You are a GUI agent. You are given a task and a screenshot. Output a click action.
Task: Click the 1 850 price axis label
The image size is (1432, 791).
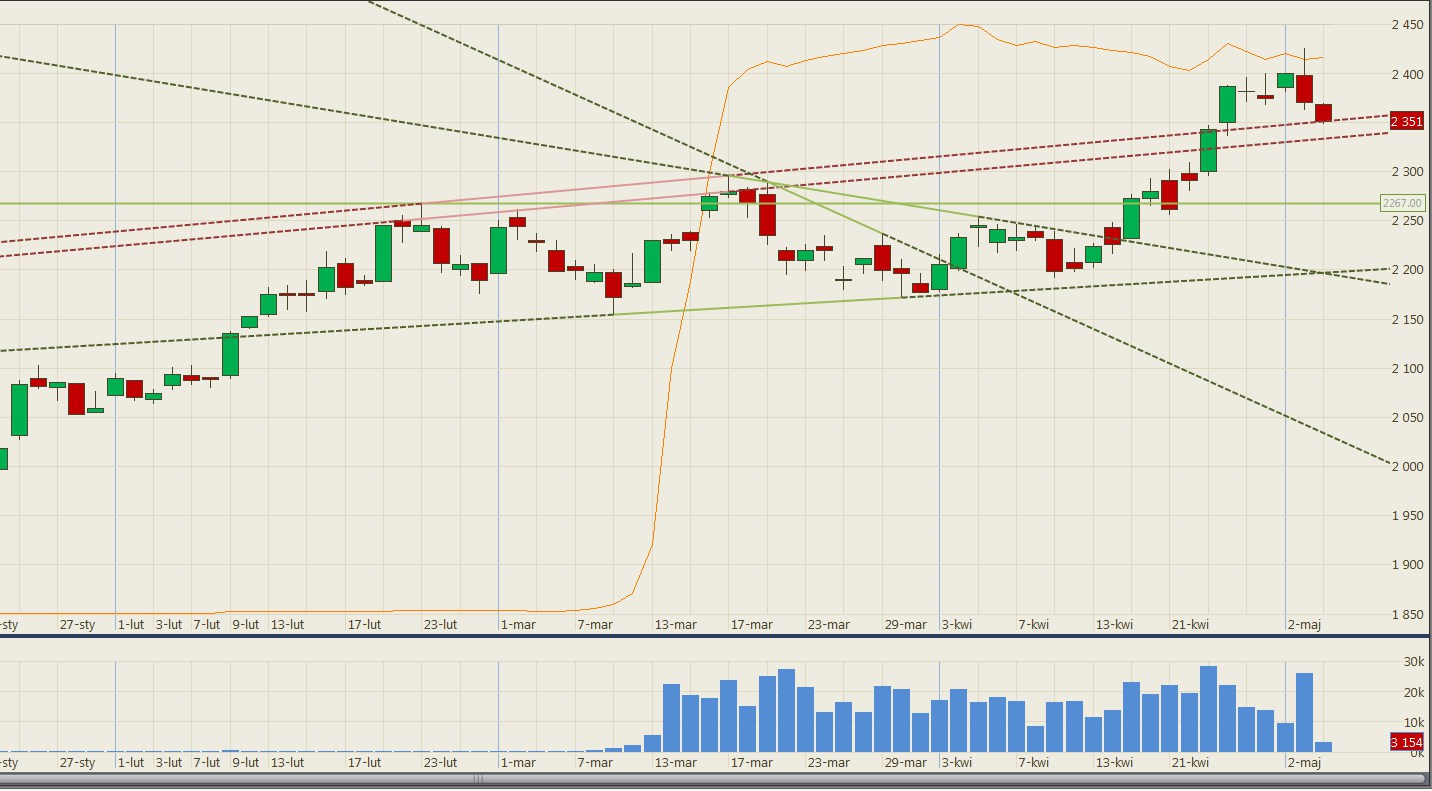pos(1407,614)
